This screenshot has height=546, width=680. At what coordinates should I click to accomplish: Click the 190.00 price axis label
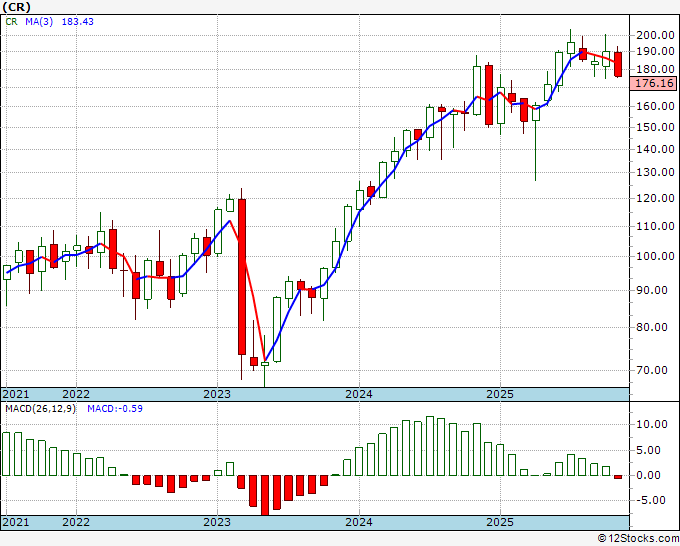[x=655, y=51]
